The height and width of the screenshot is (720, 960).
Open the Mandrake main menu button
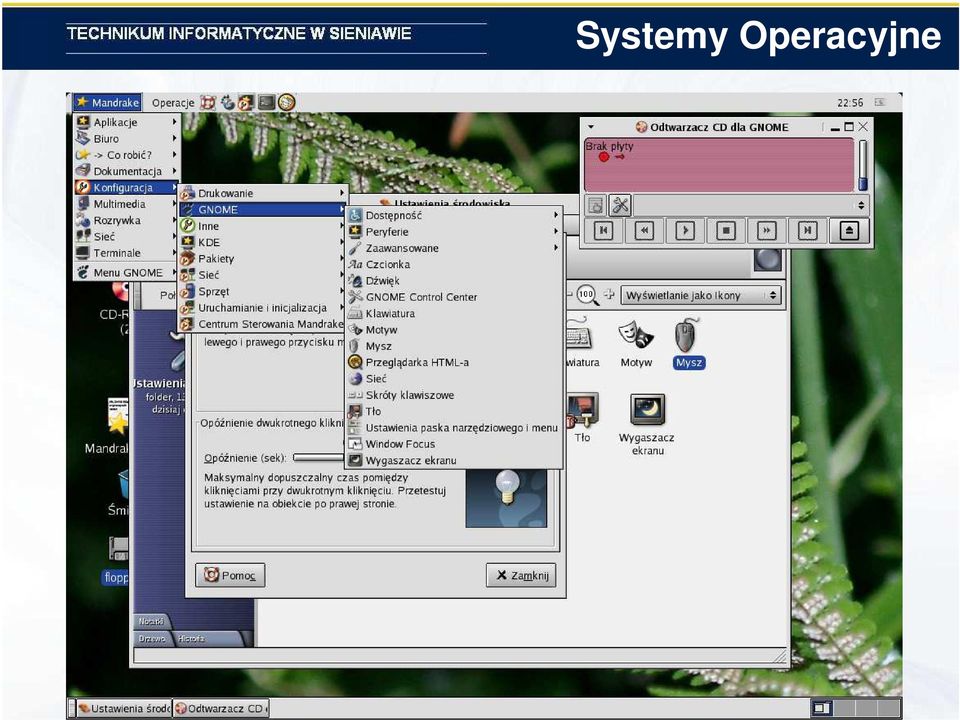point(108,102)
